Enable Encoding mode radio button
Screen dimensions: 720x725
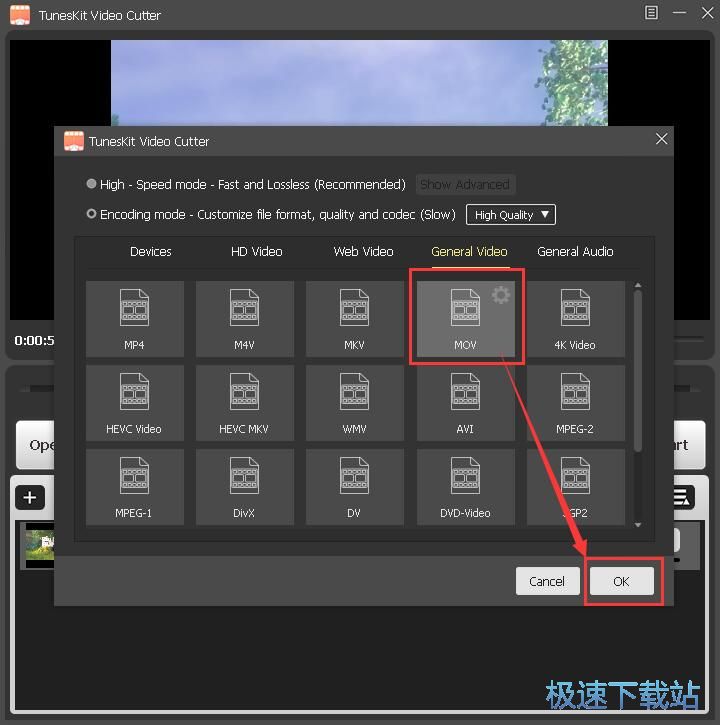click(x=92, y=214)
